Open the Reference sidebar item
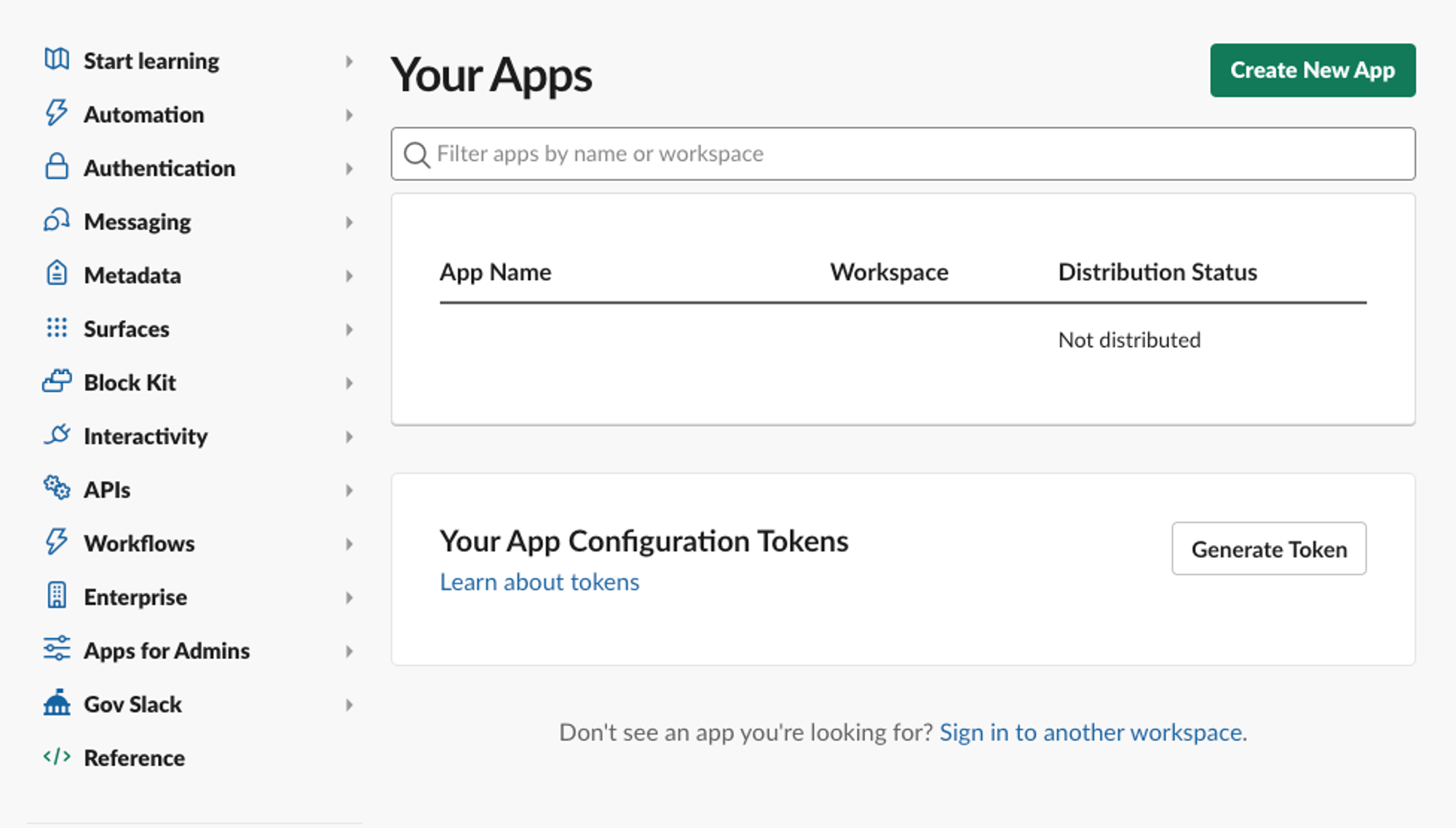 [x=135, y=758]
